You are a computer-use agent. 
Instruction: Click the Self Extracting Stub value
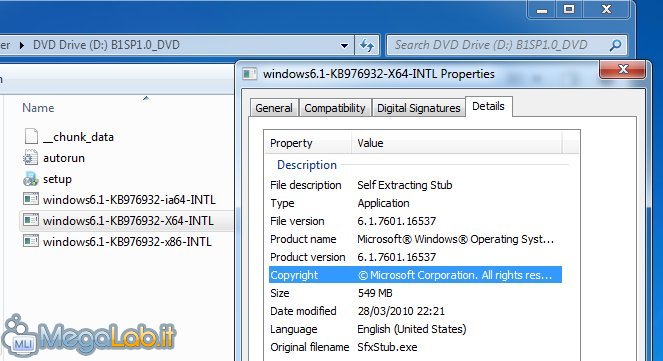pos(405,185)
